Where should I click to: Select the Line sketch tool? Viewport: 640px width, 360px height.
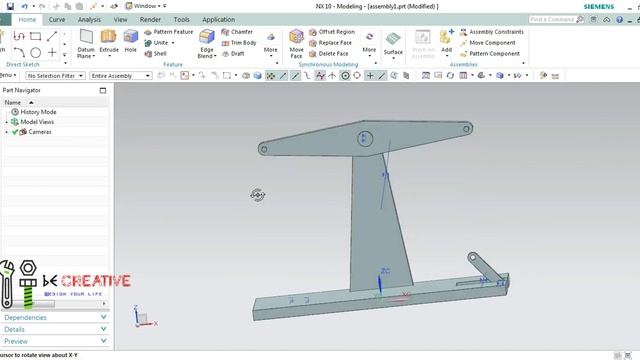52,36
